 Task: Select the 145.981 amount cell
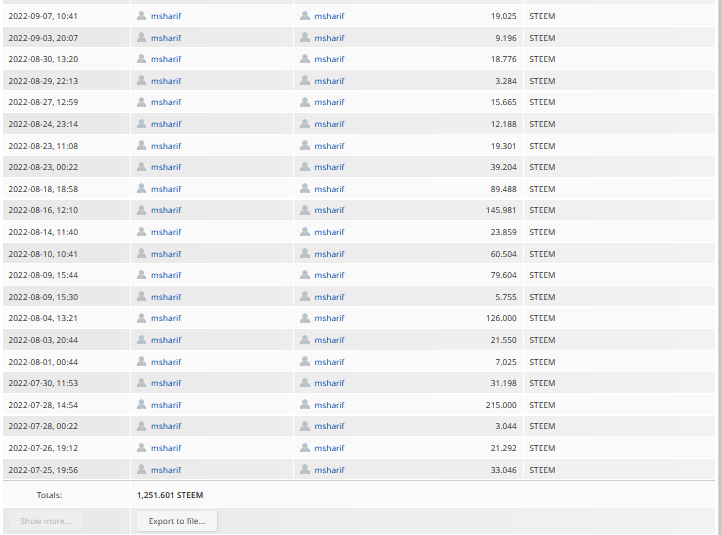click(501, 210)
